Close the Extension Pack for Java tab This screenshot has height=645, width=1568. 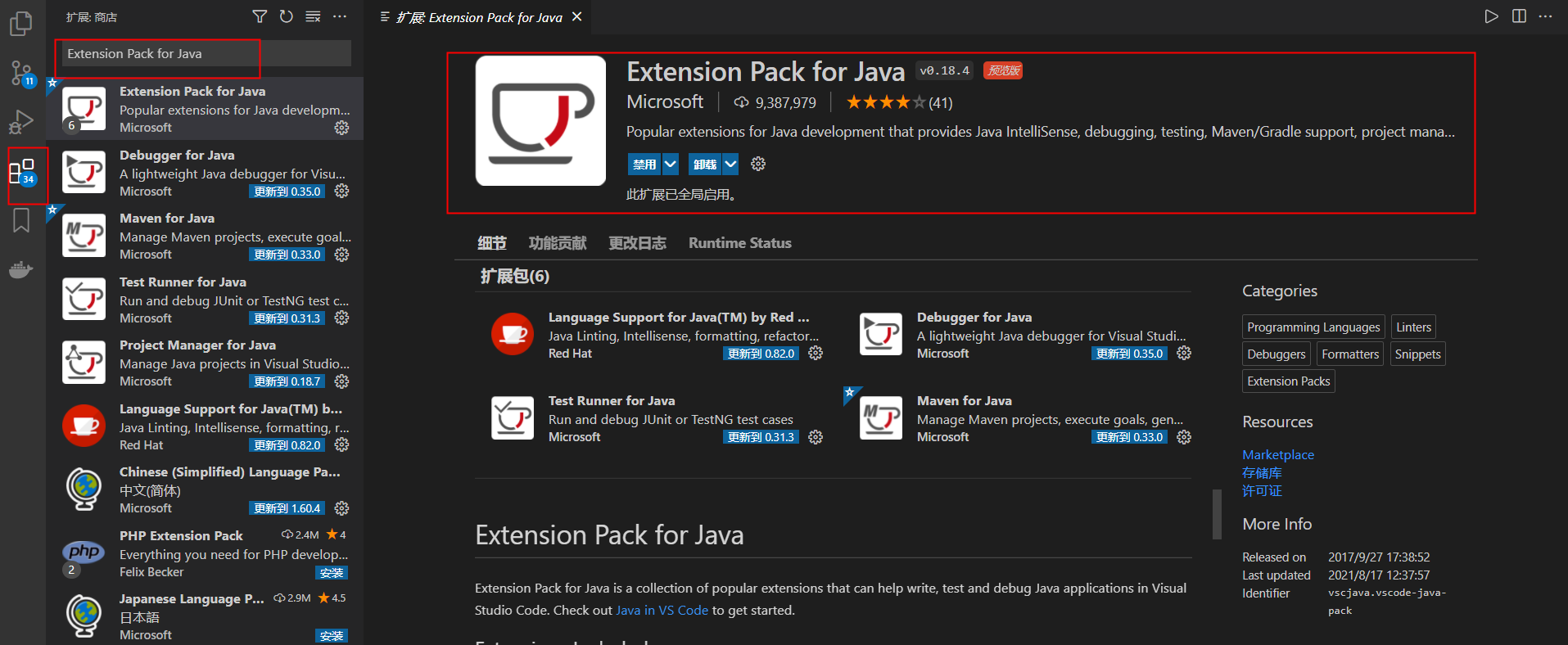coord(577,16)
